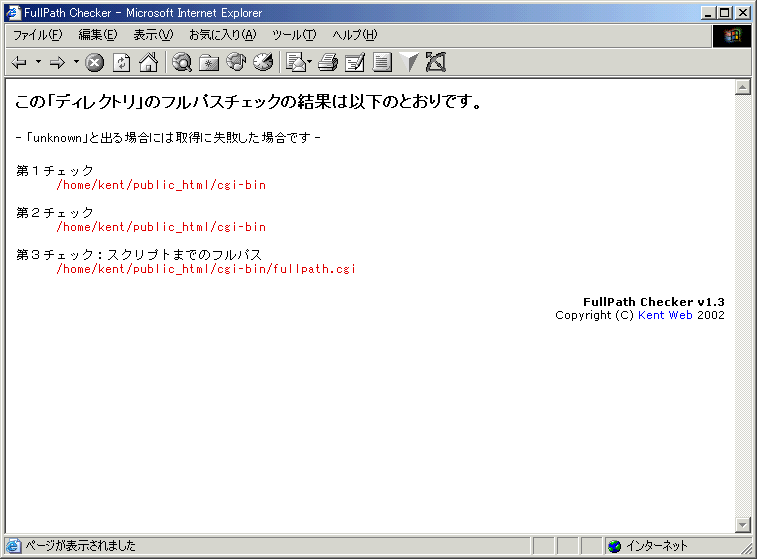
Task: Open the ツール(T) menu
Action: (x=294, y=35)
